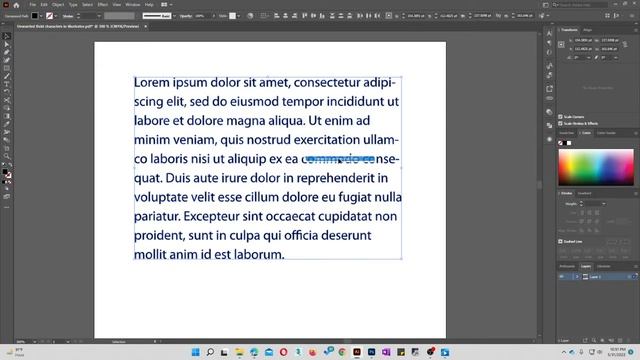This screenshot has height=360, width=640.
Task: Select the Selection tool in the toolbar
Action: (7, 36)
